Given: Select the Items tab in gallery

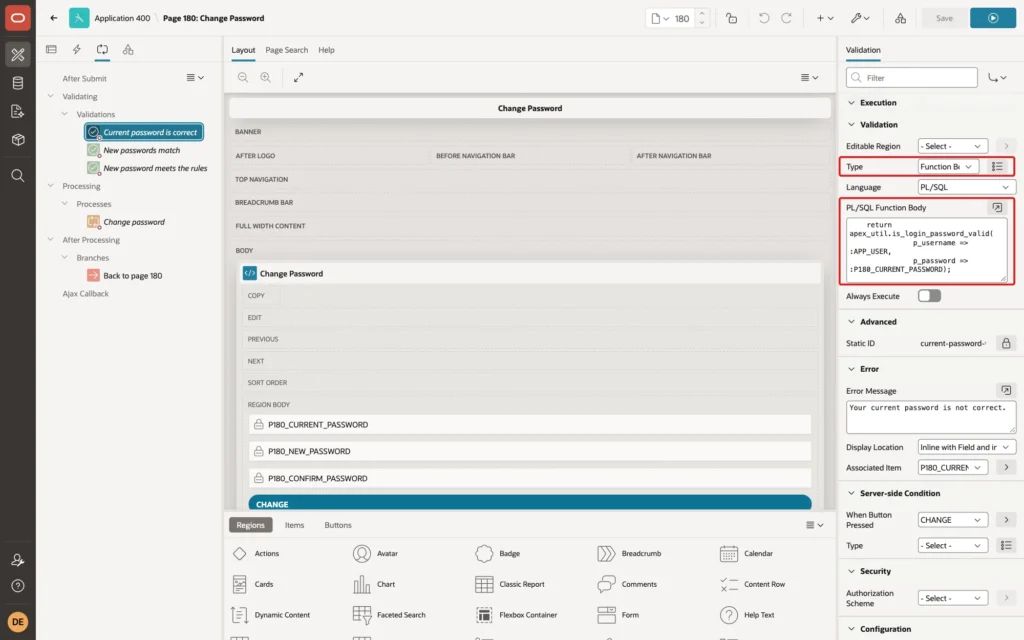Looking at the screenshot, I should pyautogui.click(x=295, y=525).
